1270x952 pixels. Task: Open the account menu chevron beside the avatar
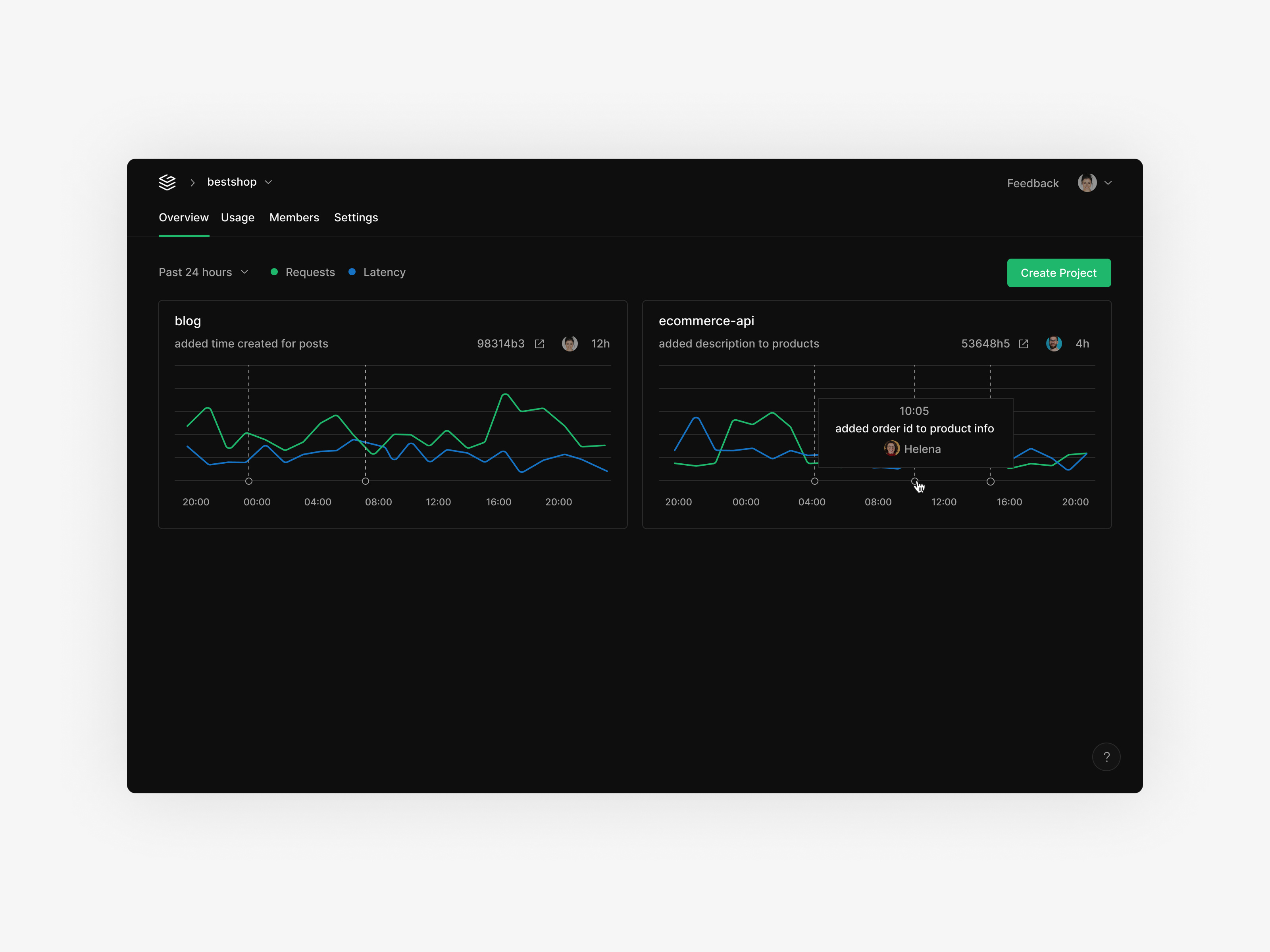click(x=1108, y=182)
